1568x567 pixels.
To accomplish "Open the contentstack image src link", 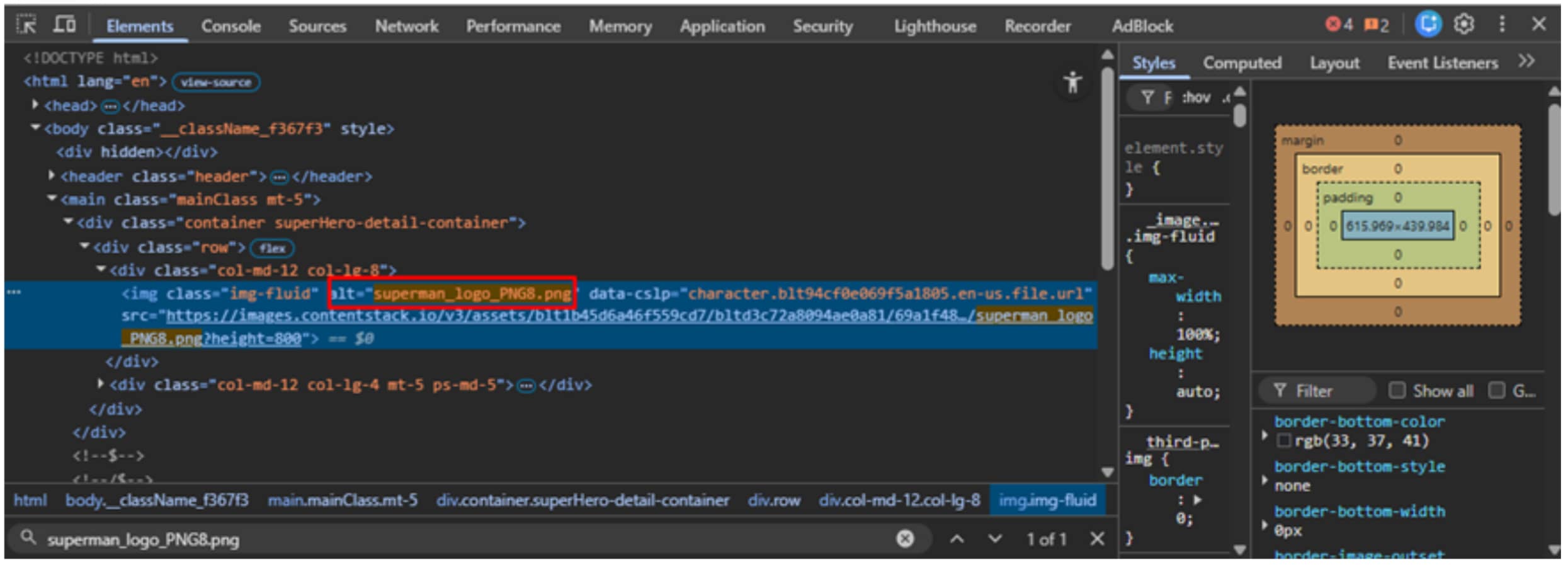I will 607,326.
